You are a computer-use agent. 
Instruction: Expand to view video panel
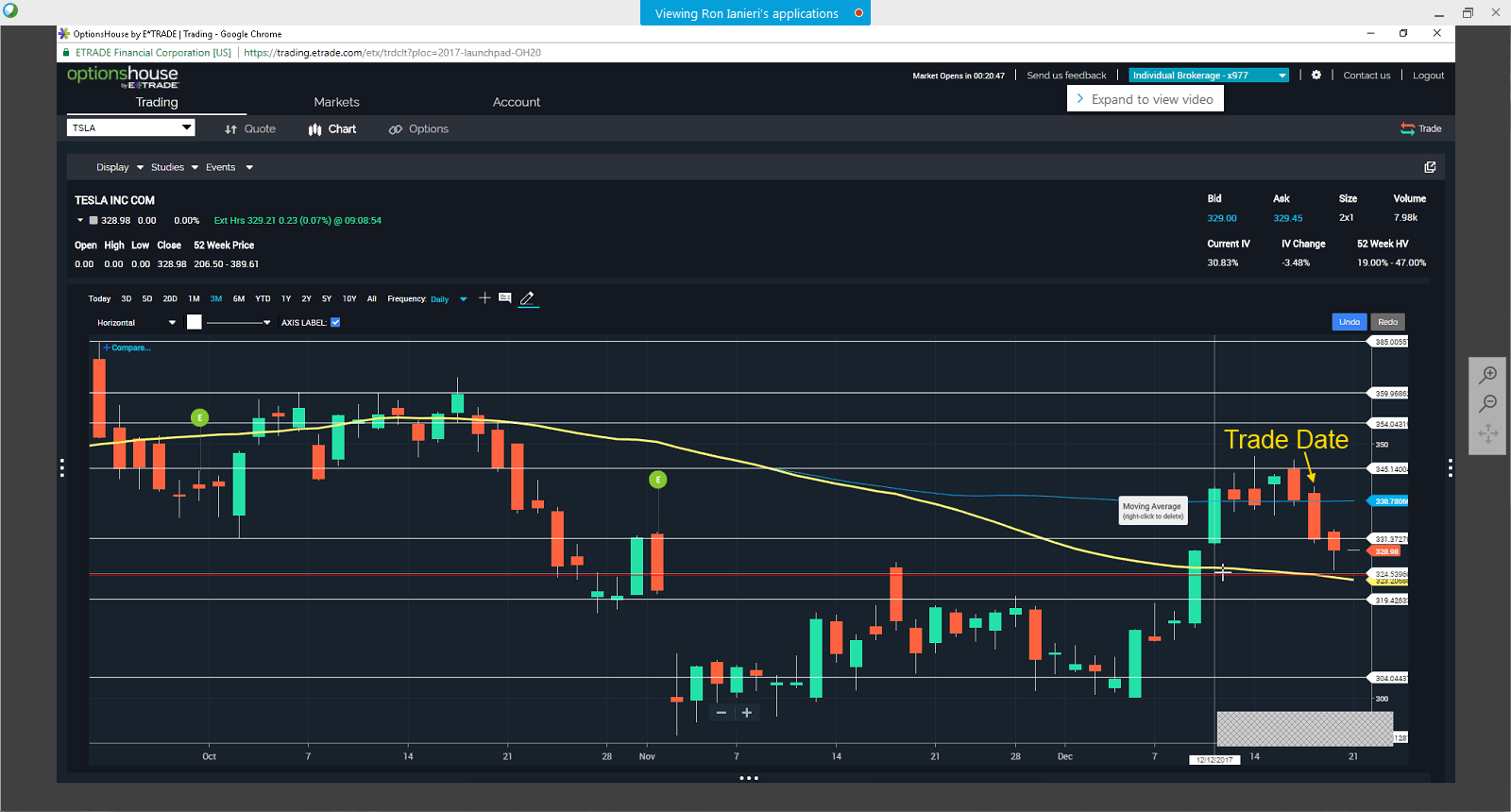[1145, 99]
